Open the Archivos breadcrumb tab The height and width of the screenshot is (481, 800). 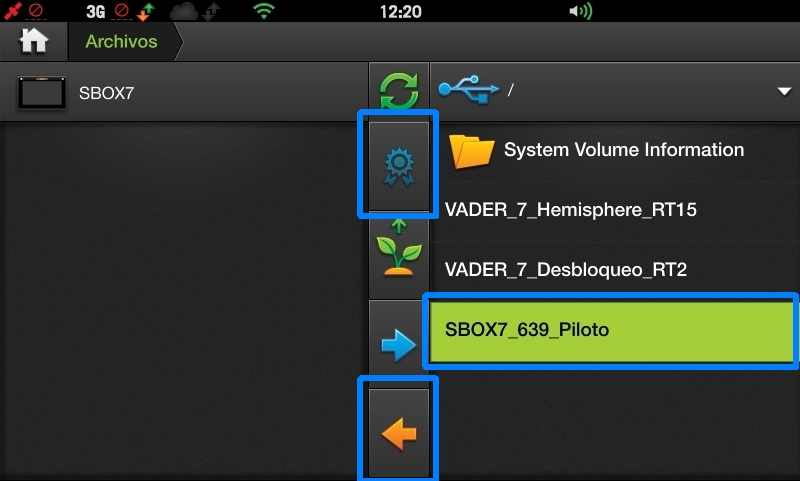pyautogui.click(x=121, y=41)
